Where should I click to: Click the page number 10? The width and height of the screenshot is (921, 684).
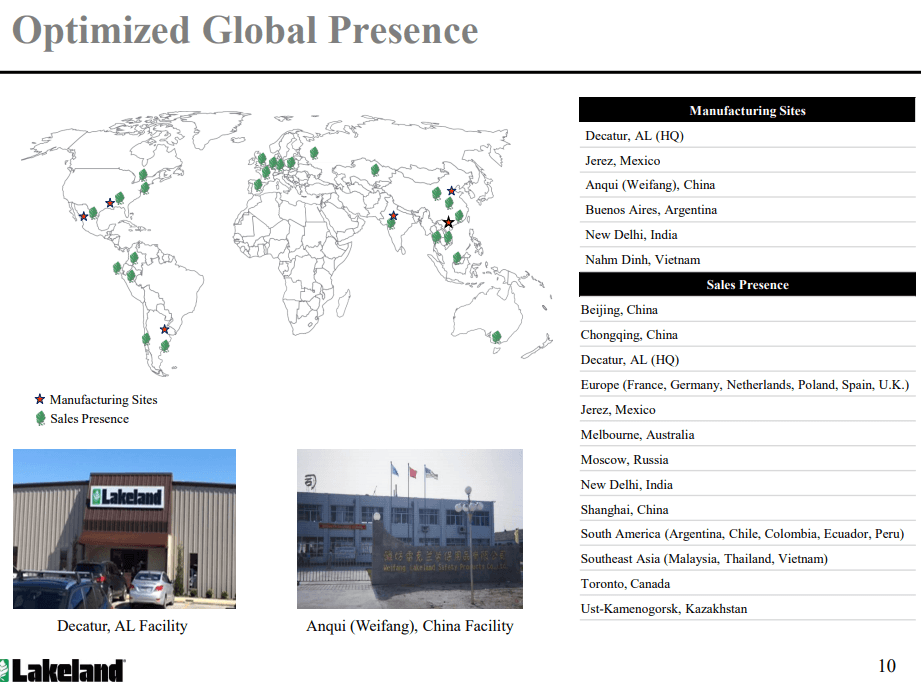[x=886, y=666]
